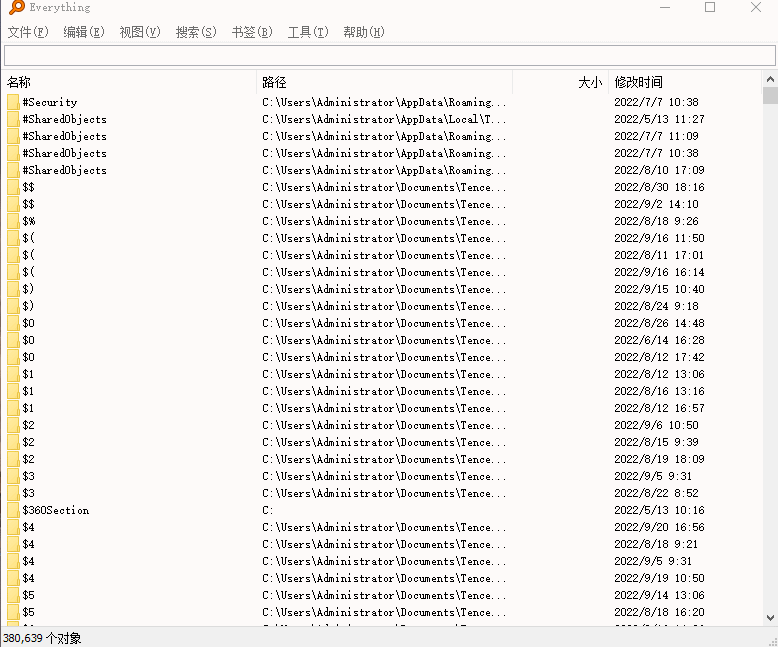Click folder icon of $0 dated 2022/6/14
The width and height of the screenshot is (778, 647).
coord(13,340)
